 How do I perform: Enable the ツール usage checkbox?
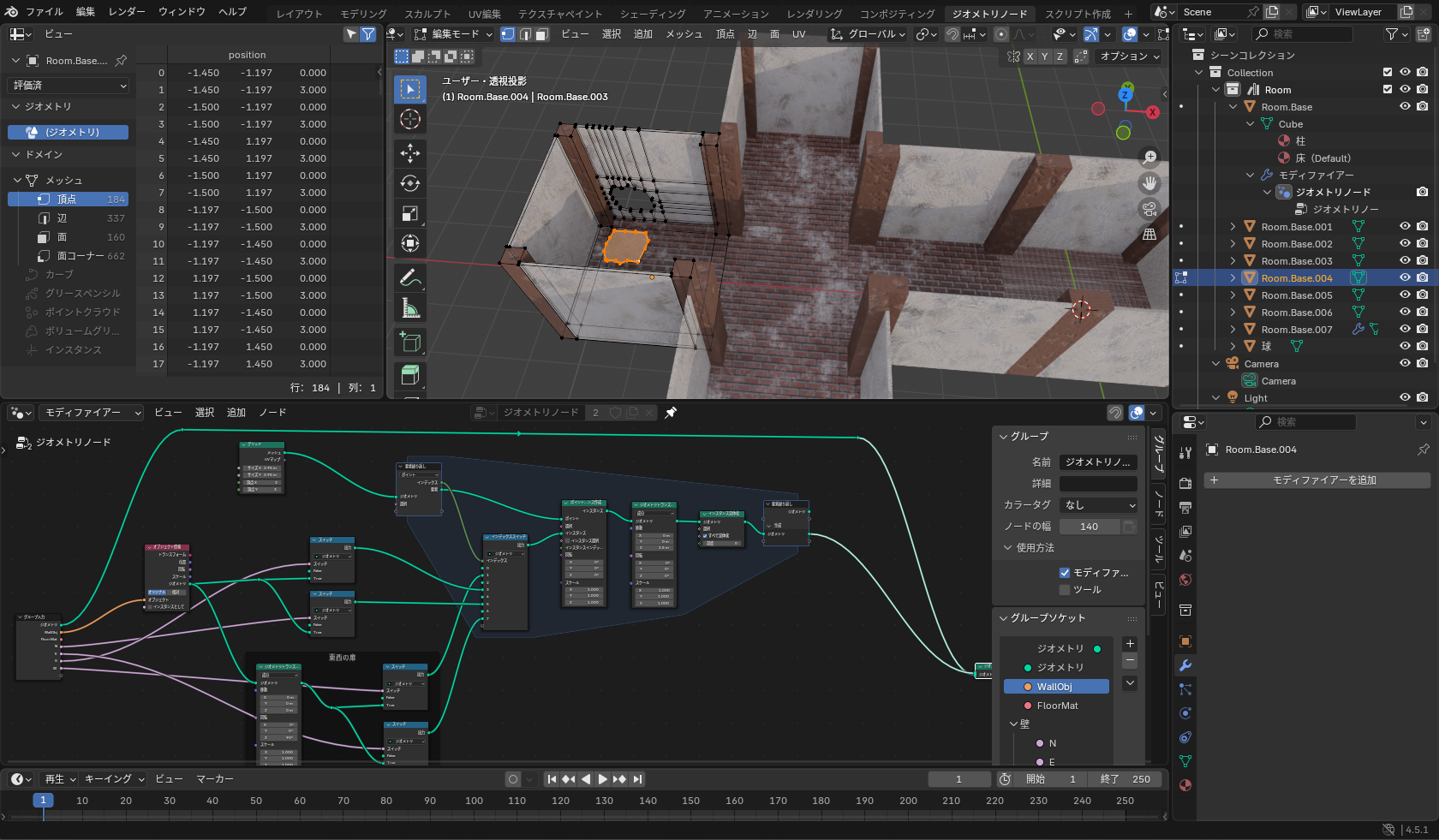pyautogui.click(x=1065, y=590)
